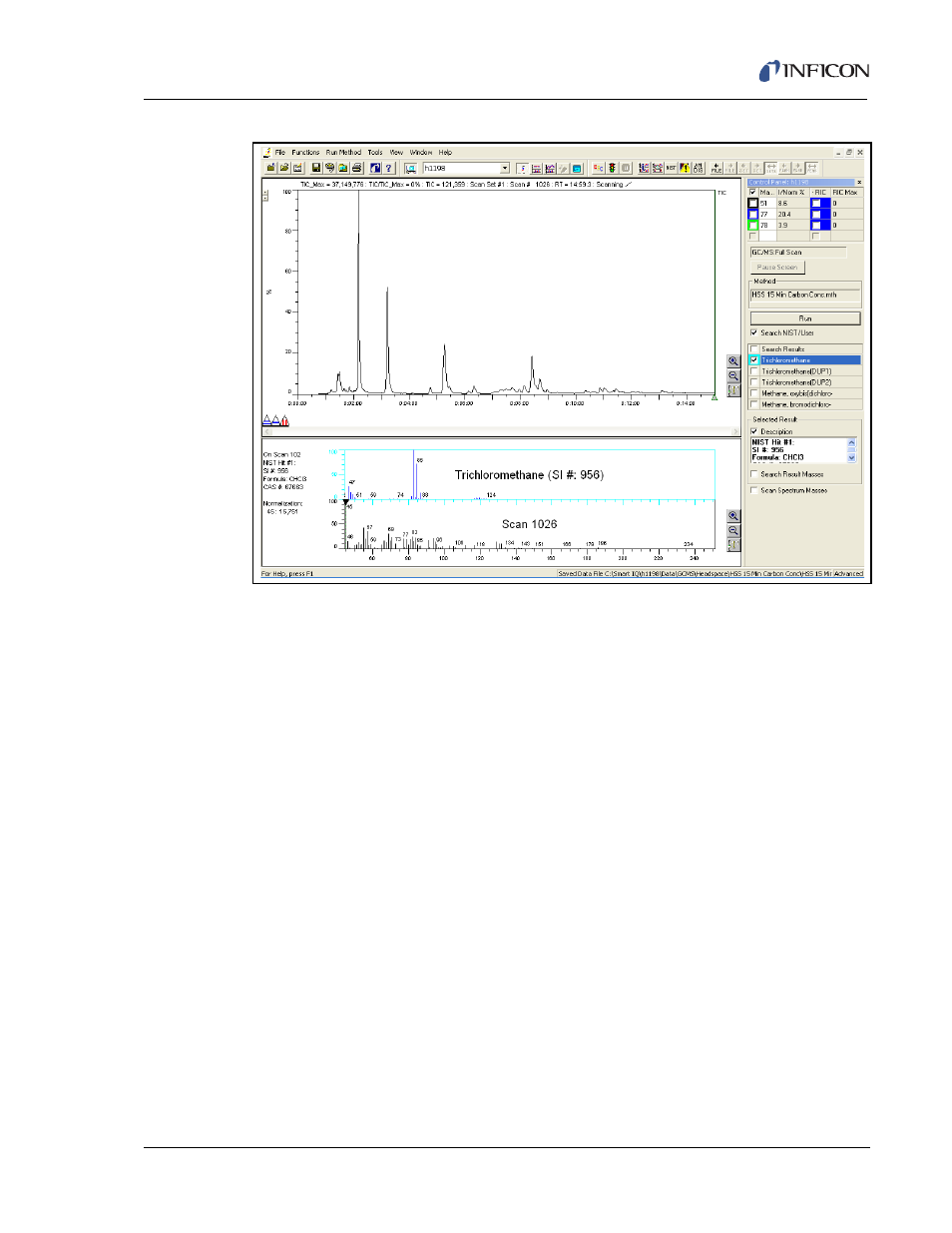Open the Run Method menu

click(343, 153)
